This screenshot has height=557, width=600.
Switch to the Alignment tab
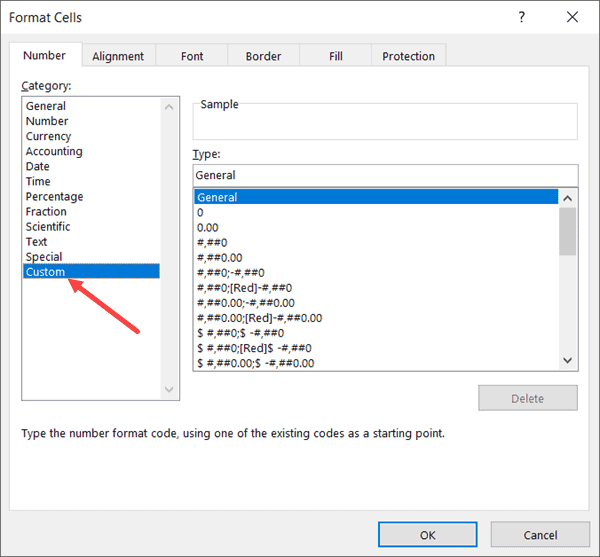[118, 56]
